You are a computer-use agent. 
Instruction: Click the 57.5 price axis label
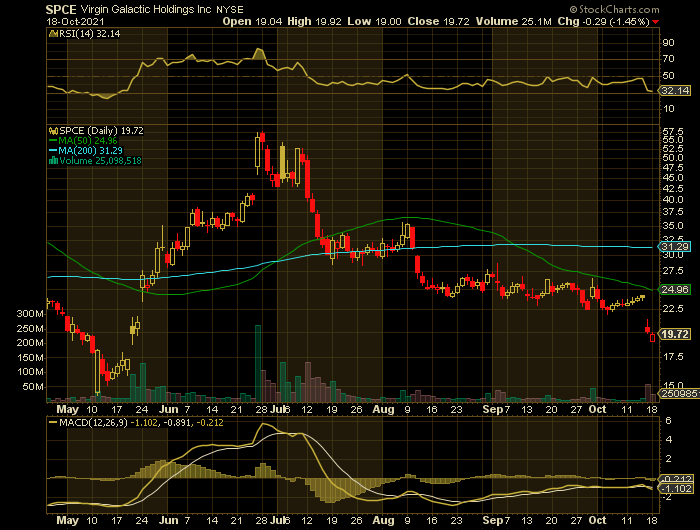(x=673, y=132)
